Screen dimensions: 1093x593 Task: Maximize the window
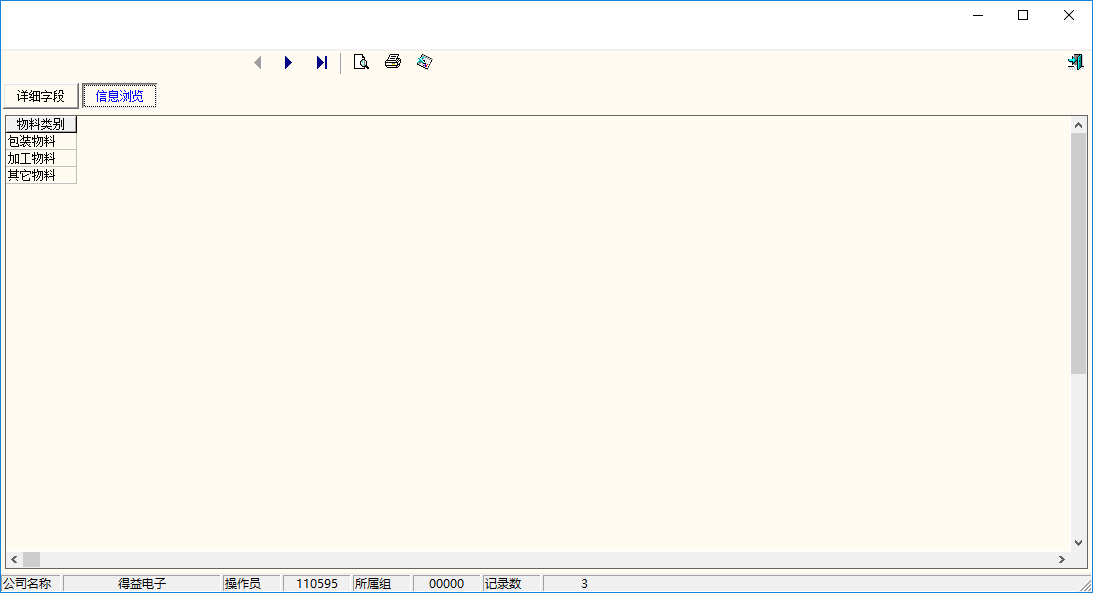pyautogui.click(x=1023, y=15)
